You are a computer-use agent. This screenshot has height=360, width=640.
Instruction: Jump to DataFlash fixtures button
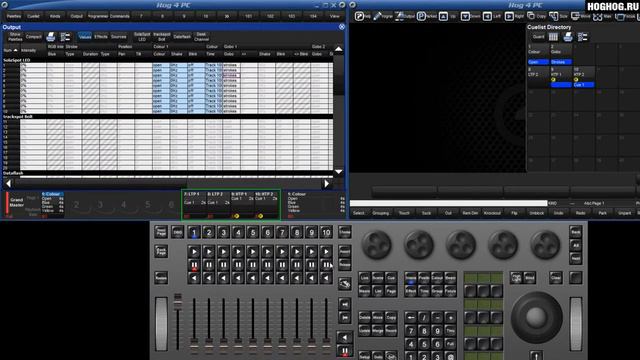[182, 37]
